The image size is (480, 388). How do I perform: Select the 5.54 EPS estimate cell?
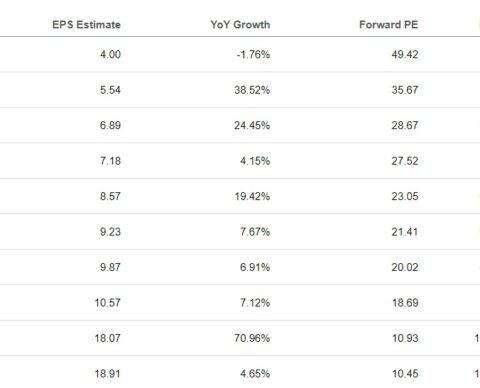click(110, 90)
